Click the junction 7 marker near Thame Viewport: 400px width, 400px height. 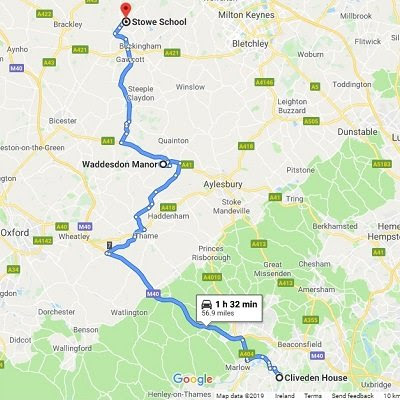(x=109, y=246)
